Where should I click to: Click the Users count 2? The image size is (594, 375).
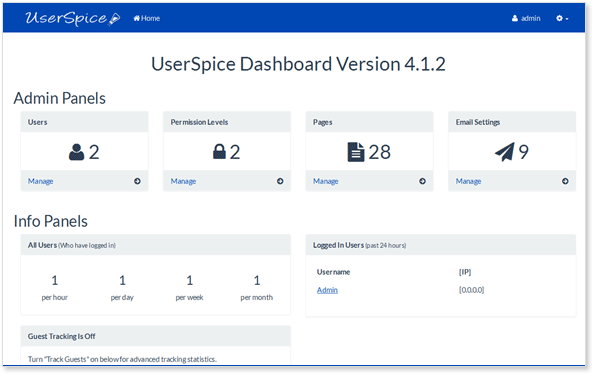94,152
